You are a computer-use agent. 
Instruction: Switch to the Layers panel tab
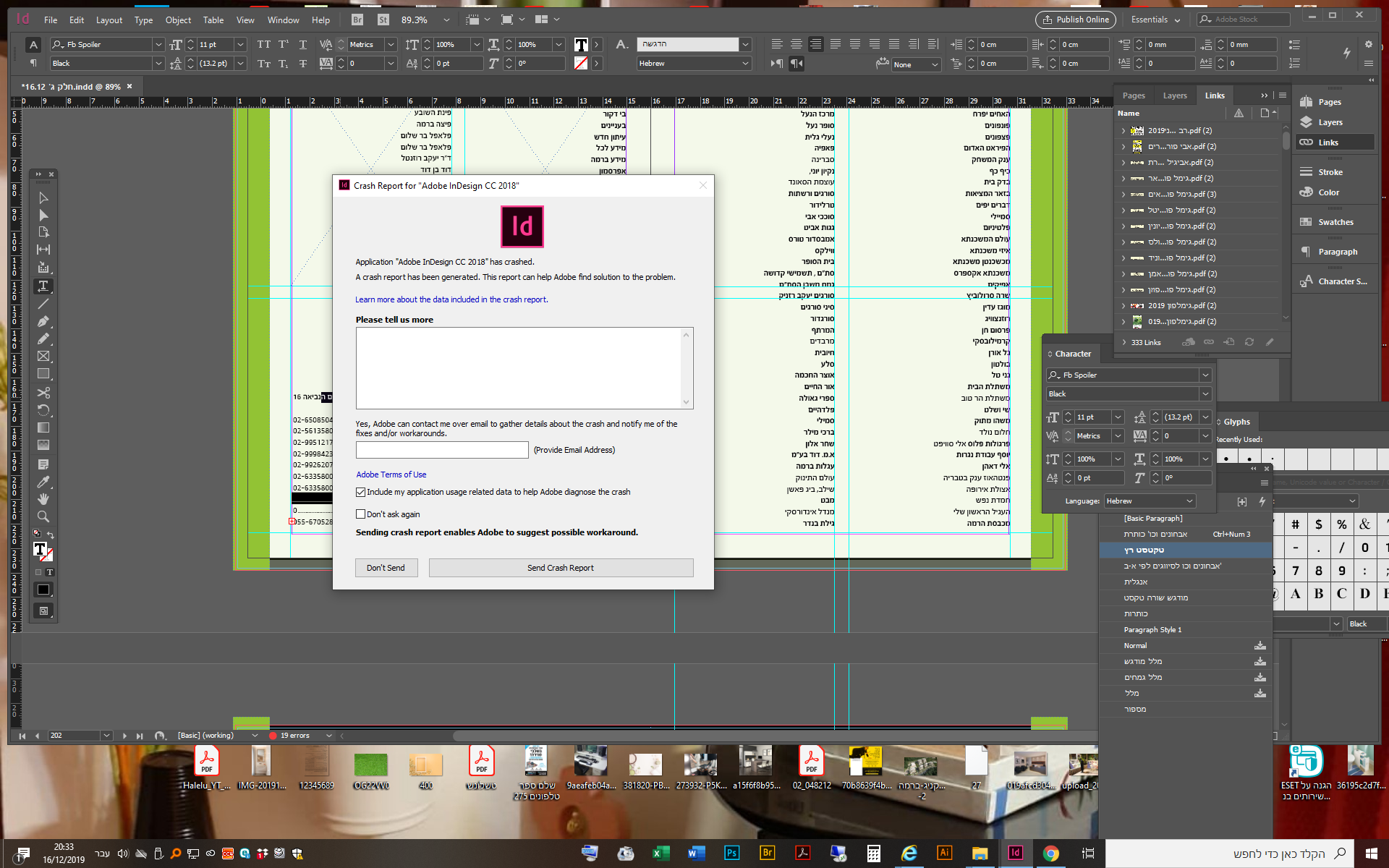pos(1174,95)
